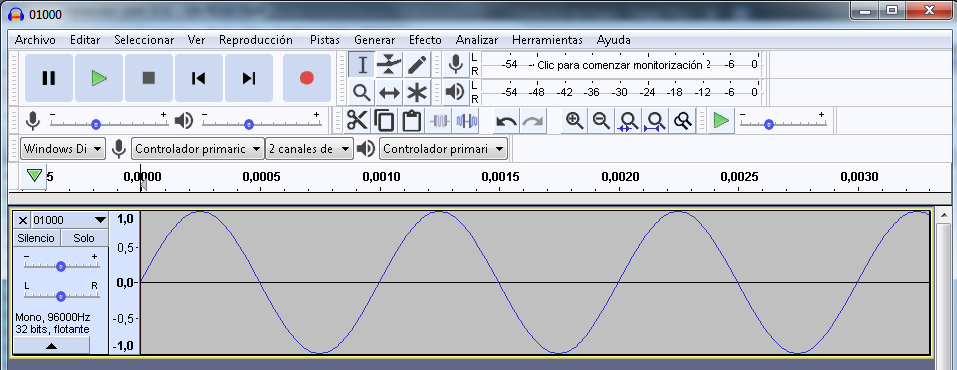Select the Time Shift tool
This screenshot has width=957, height=370.
point(389,92)
